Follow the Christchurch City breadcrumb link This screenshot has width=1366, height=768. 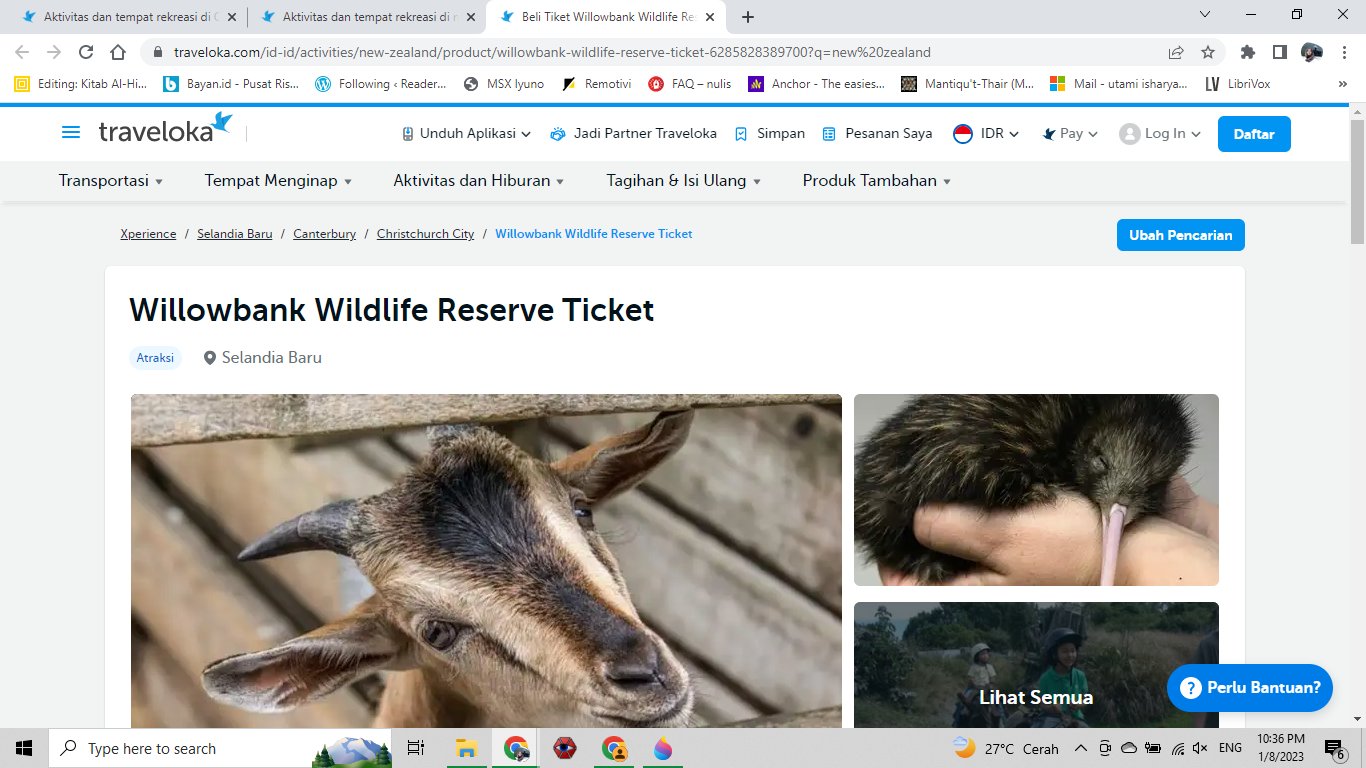tap(425, 234)
